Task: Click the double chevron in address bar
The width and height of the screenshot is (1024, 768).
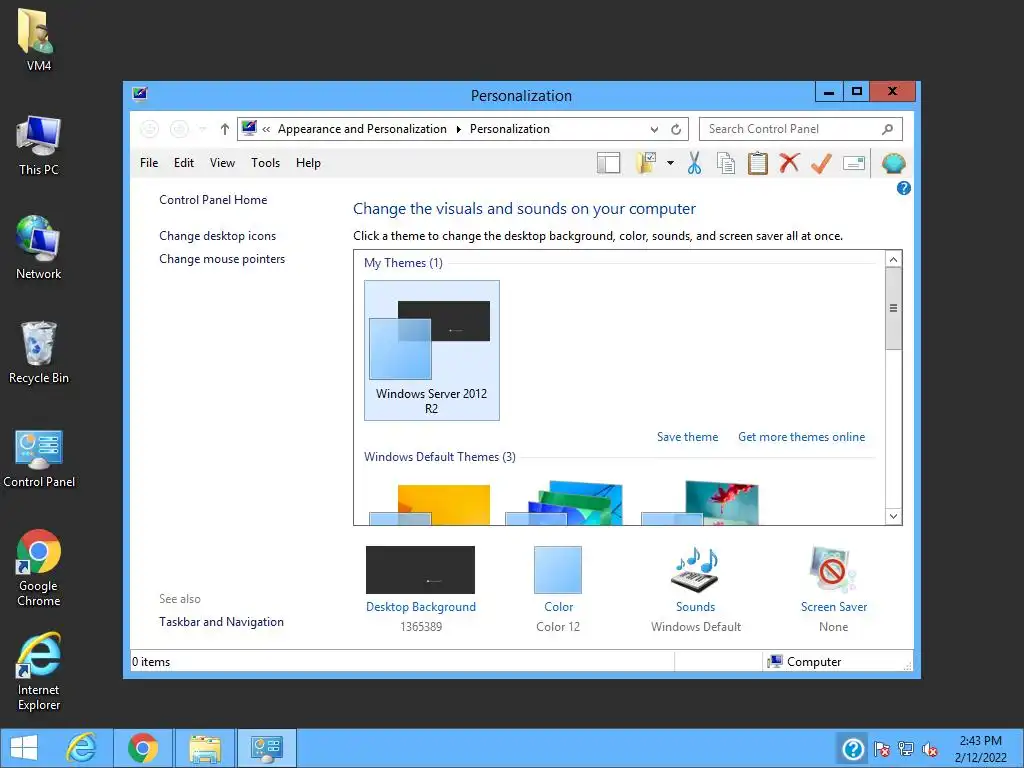Action: click(266, 129)
